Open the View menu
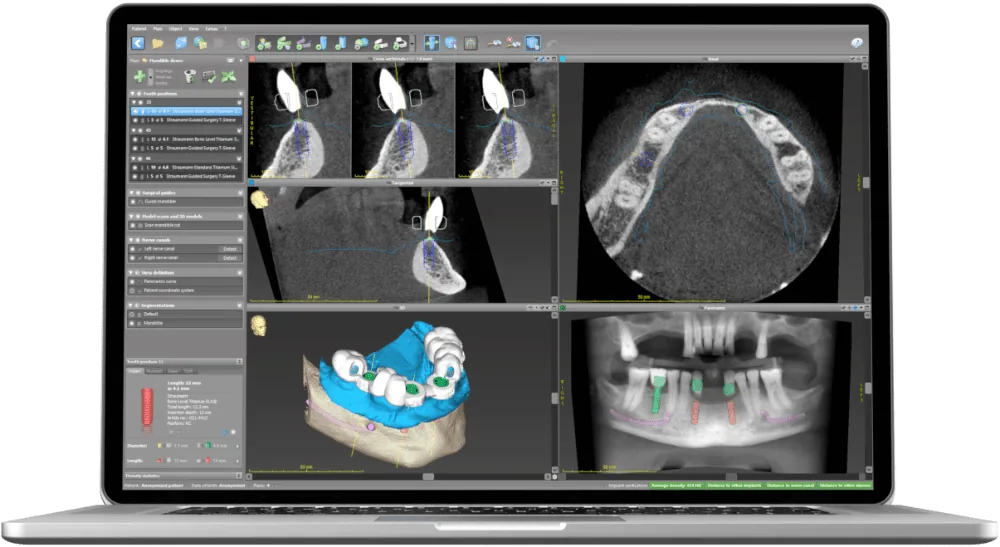 pyautogui.click(x=194, y=29)
